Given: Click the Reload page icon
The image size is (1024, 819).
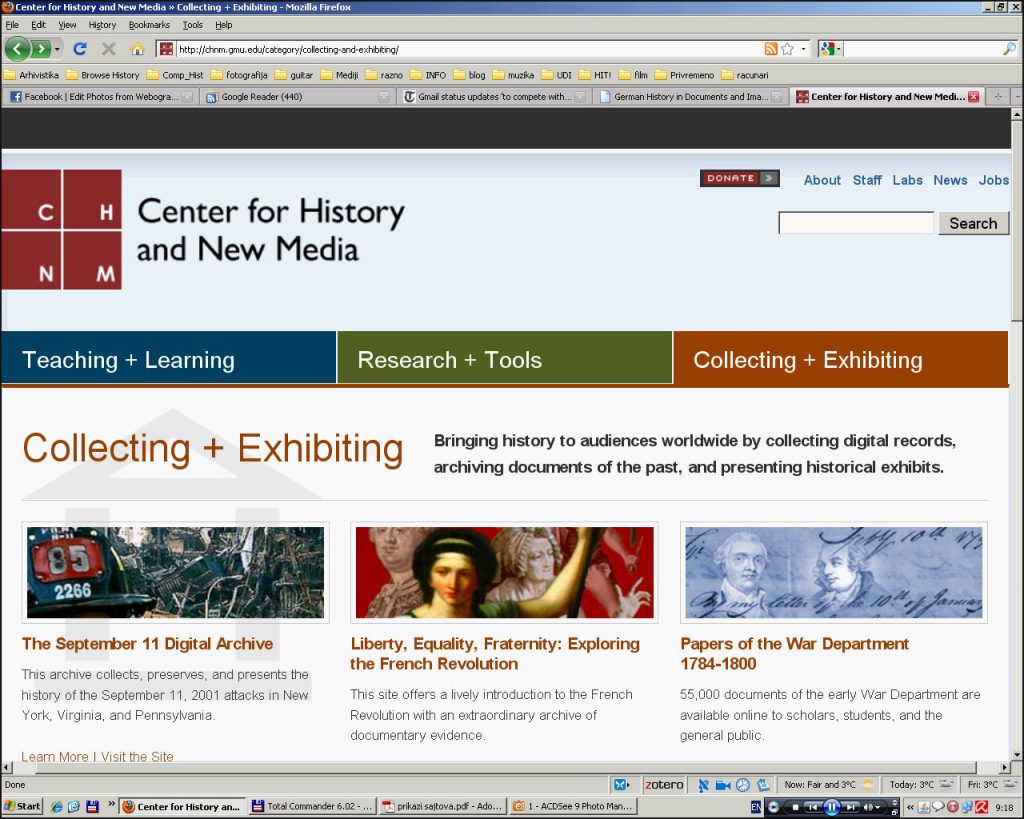Looking at the screenshot, I should [x=80, y=49].
